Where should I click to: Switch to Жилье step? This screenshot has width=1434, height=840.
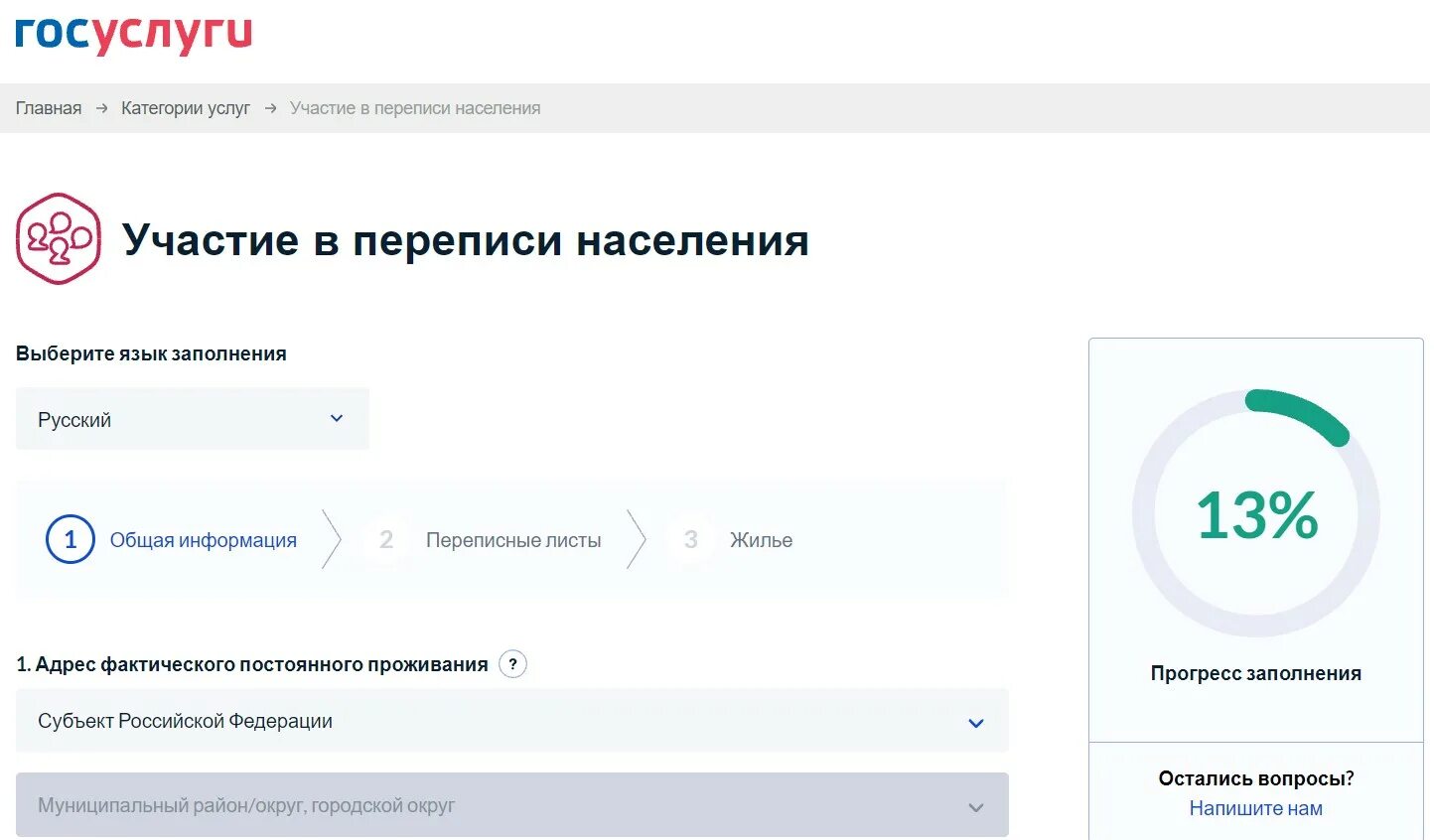762,540
